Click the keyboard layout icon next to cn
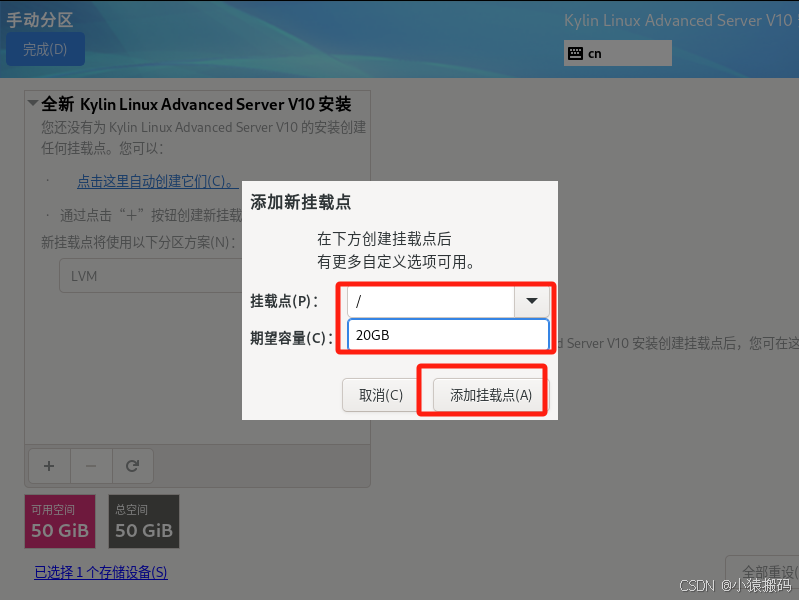This screenshot has height=600, width=799. (575, 53)
